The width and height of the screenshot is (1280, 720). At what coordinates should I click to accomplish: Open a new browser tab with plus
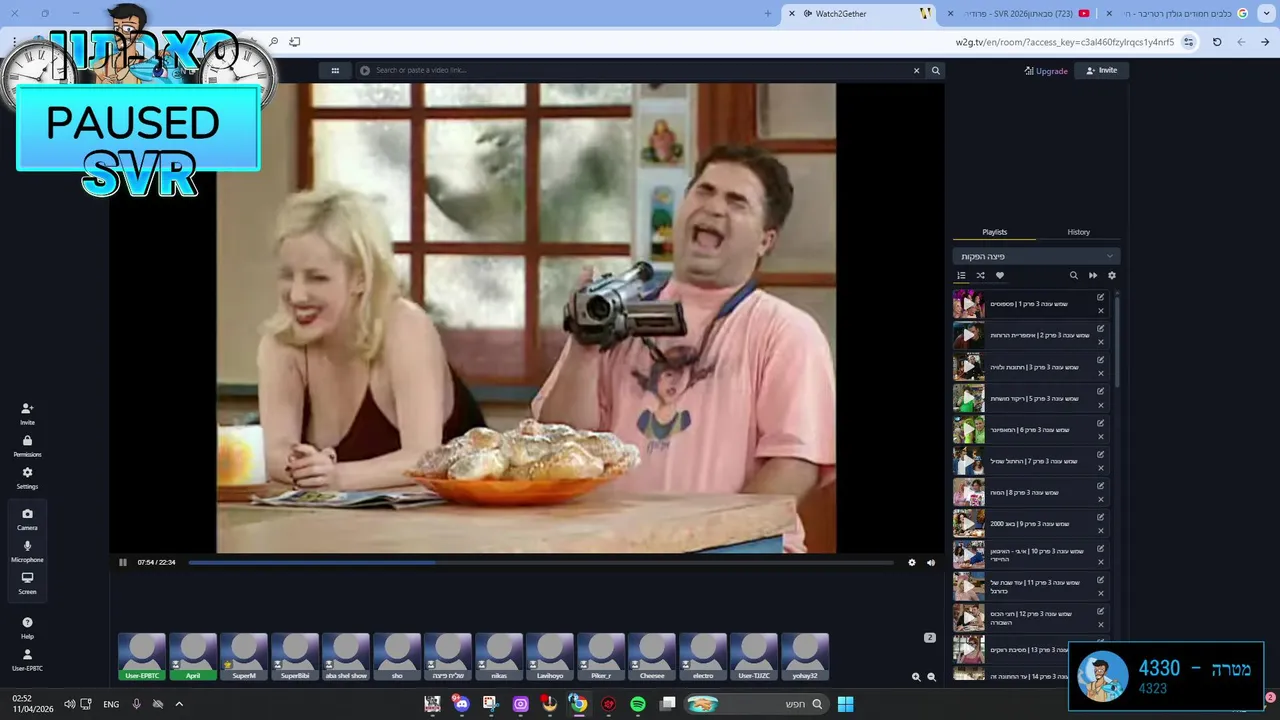click(x=768, y=13)
